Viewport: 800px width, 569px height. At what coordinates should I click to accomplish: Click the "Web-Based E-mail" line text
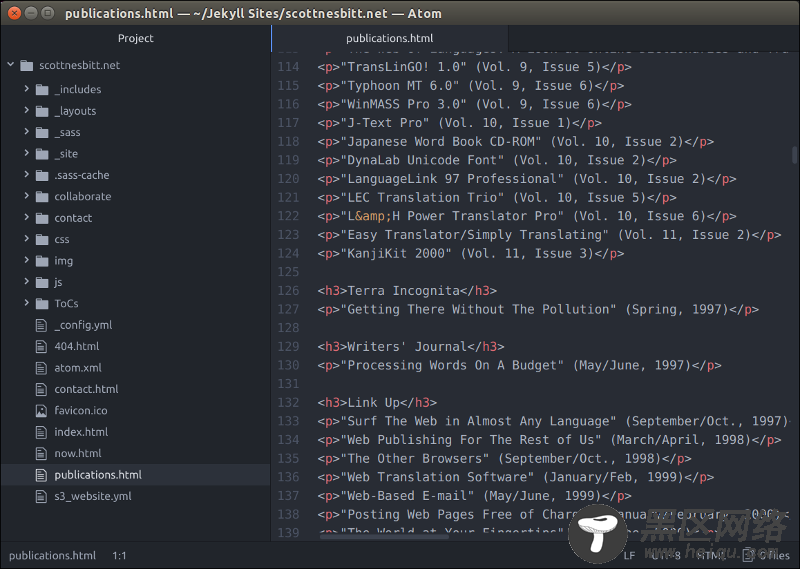tap(474, 496)
